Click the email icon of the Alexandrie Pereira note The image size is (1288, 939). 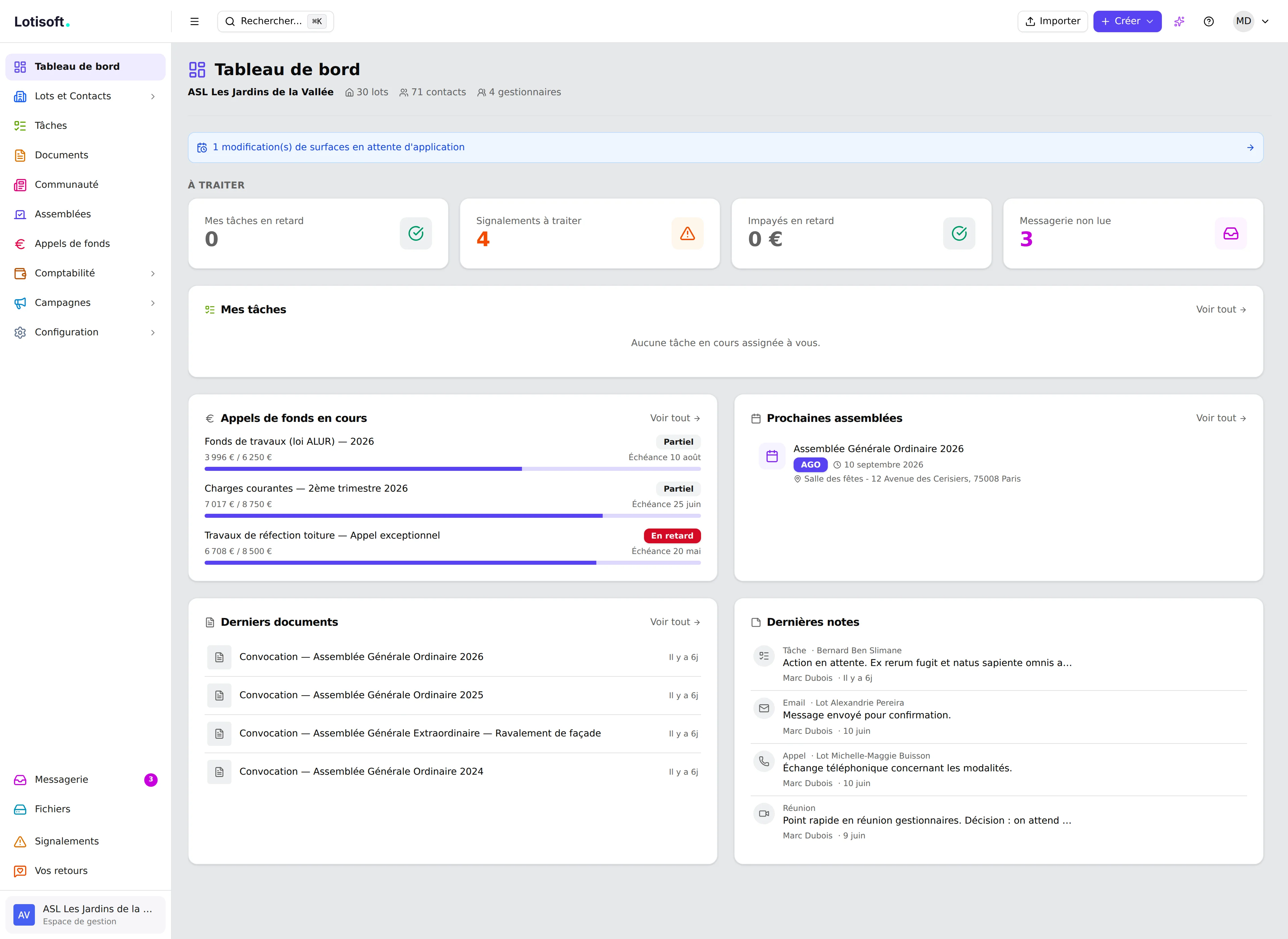[764, 708]
